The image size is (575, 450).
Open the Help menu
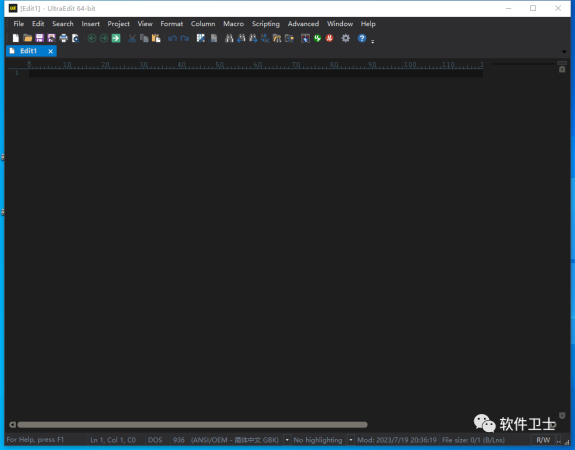[x=368, y=24]
